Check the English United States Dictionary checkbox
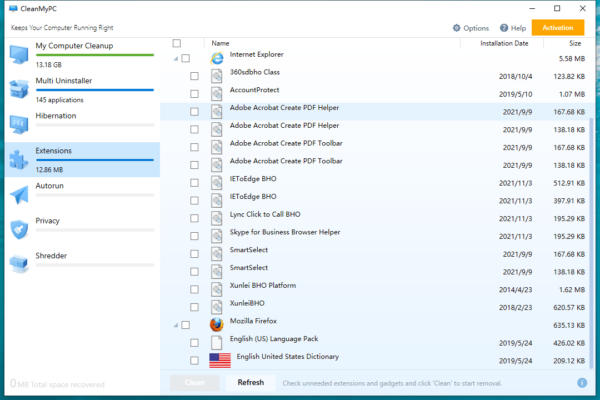This screenshot has width=600, height=400. 194,361
